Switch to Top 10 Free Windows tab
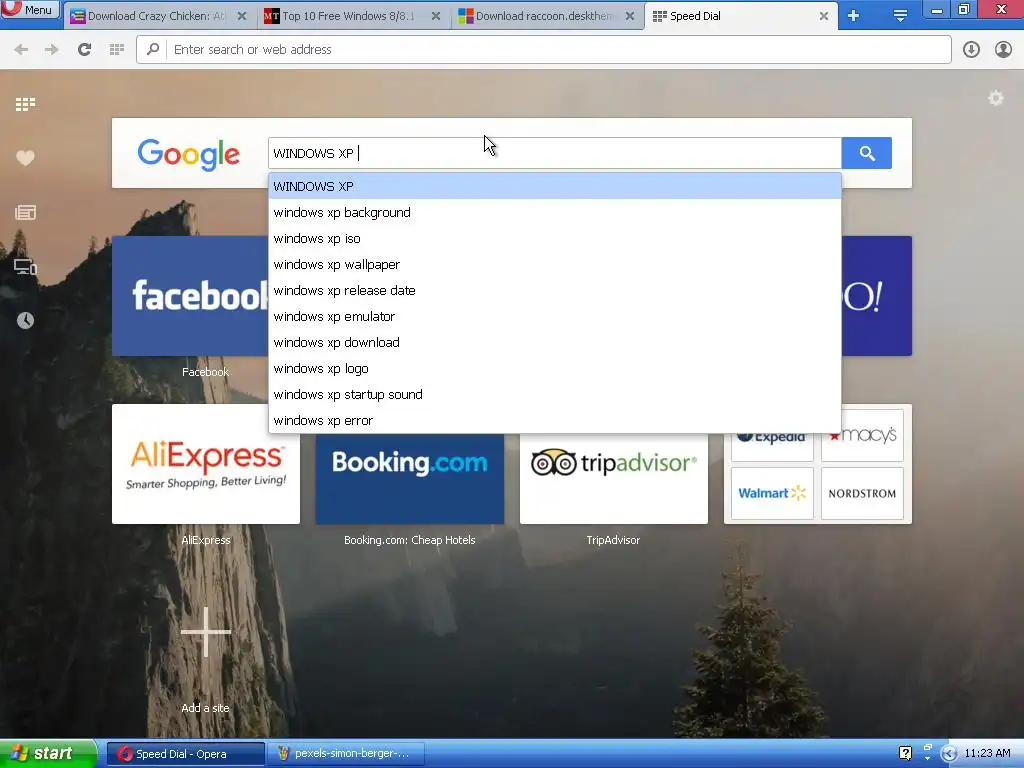1024x768 pixels. point(347,16)
